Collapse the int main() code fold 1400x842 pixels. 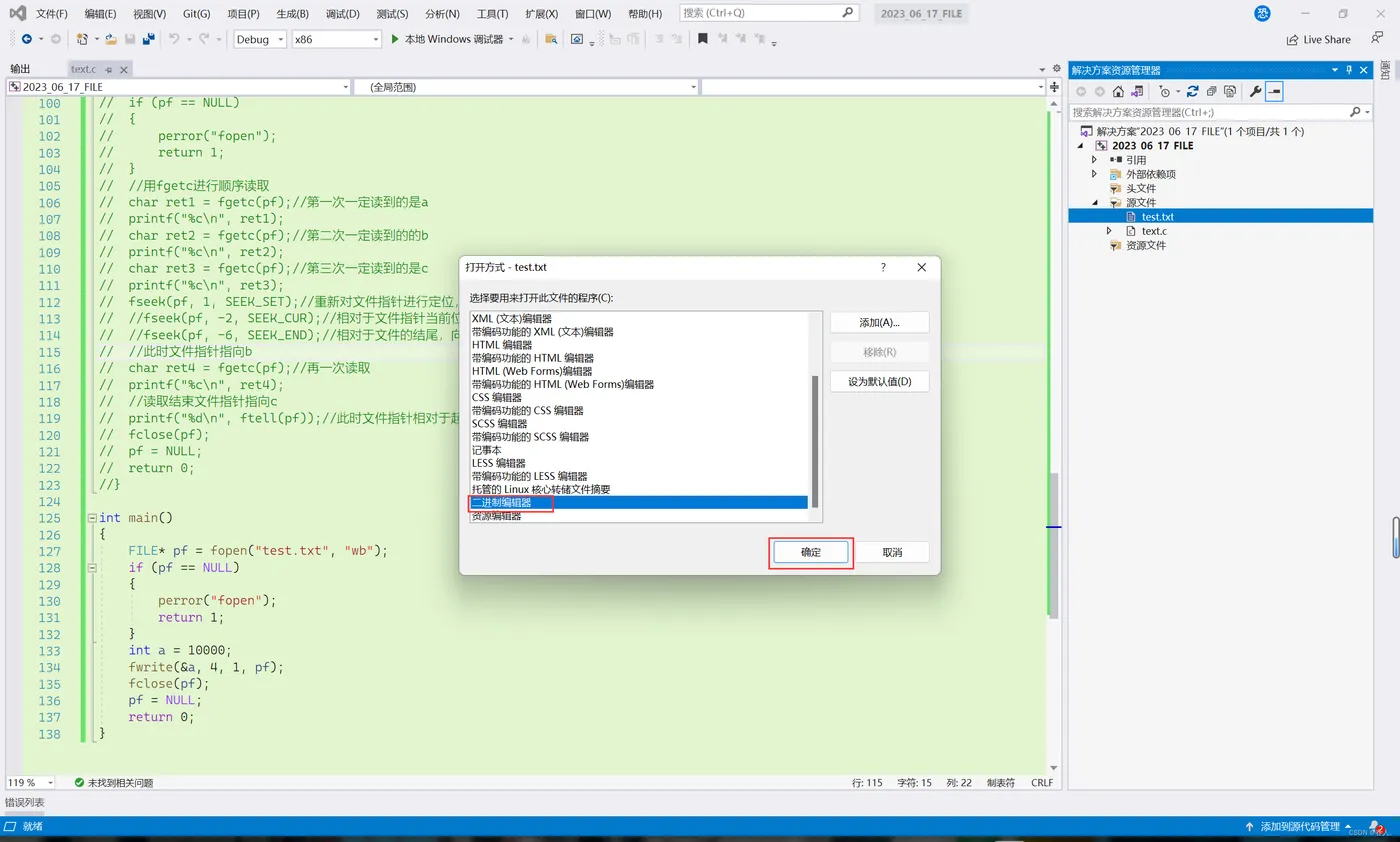coord(92,518)
